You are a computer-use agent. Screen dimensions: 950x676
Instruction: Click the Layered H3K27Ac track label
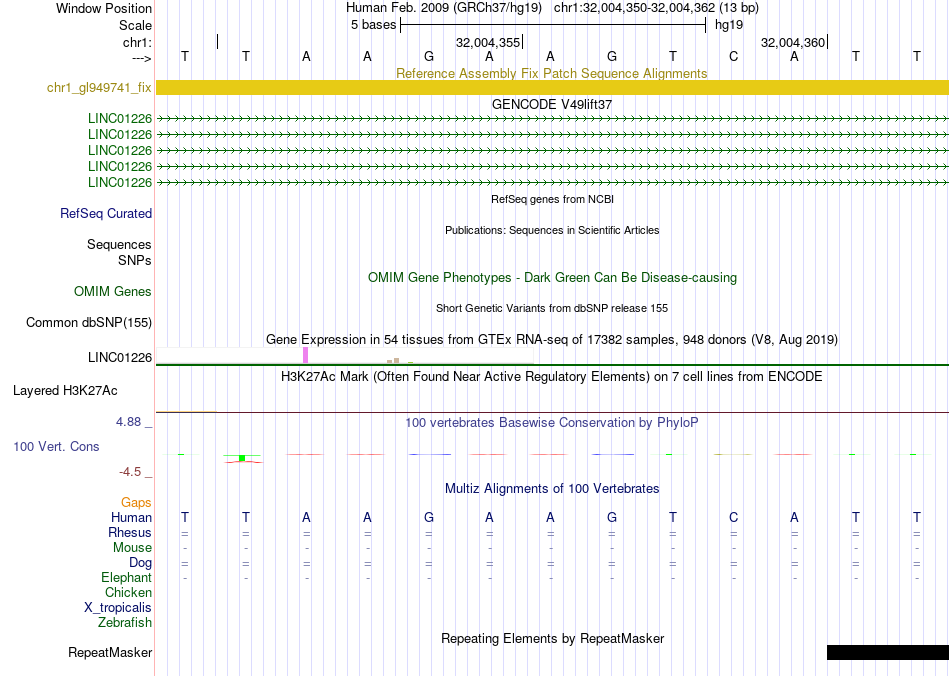[x=65, y=391]
